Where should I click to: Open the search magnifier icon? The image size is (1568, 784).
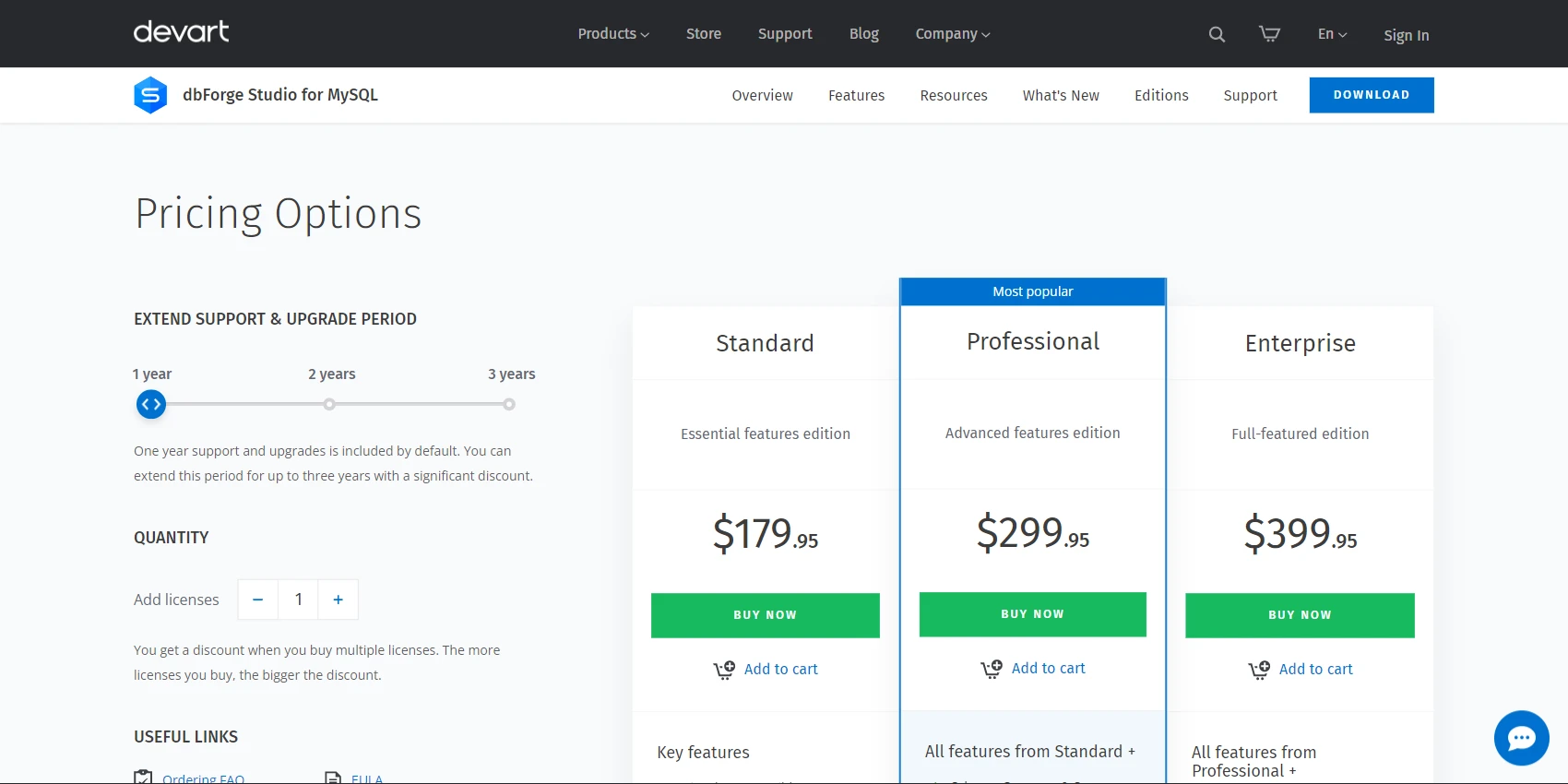[1217, 34]
